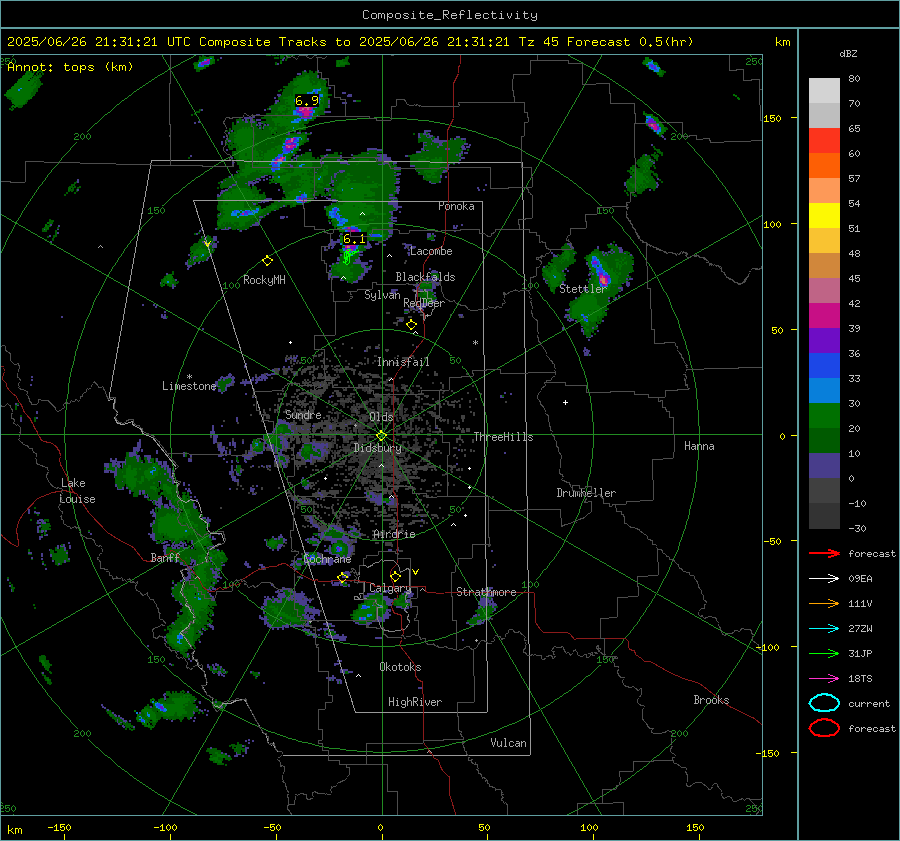Select the red 65 dBZ color swatch
The image size is (900, 841).
coord(824,140)
